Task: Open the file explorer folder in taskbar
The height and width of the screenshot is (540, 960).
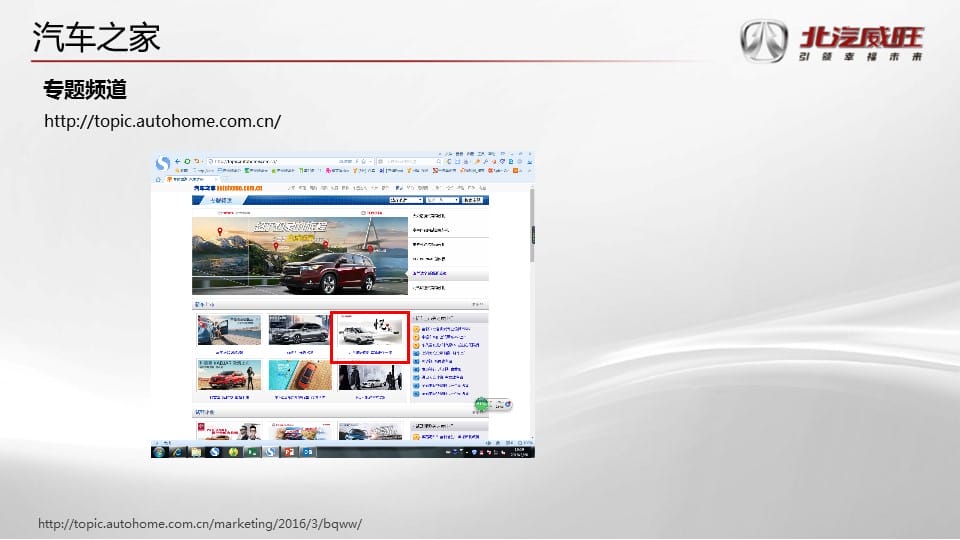Action: tap(196, 452)
